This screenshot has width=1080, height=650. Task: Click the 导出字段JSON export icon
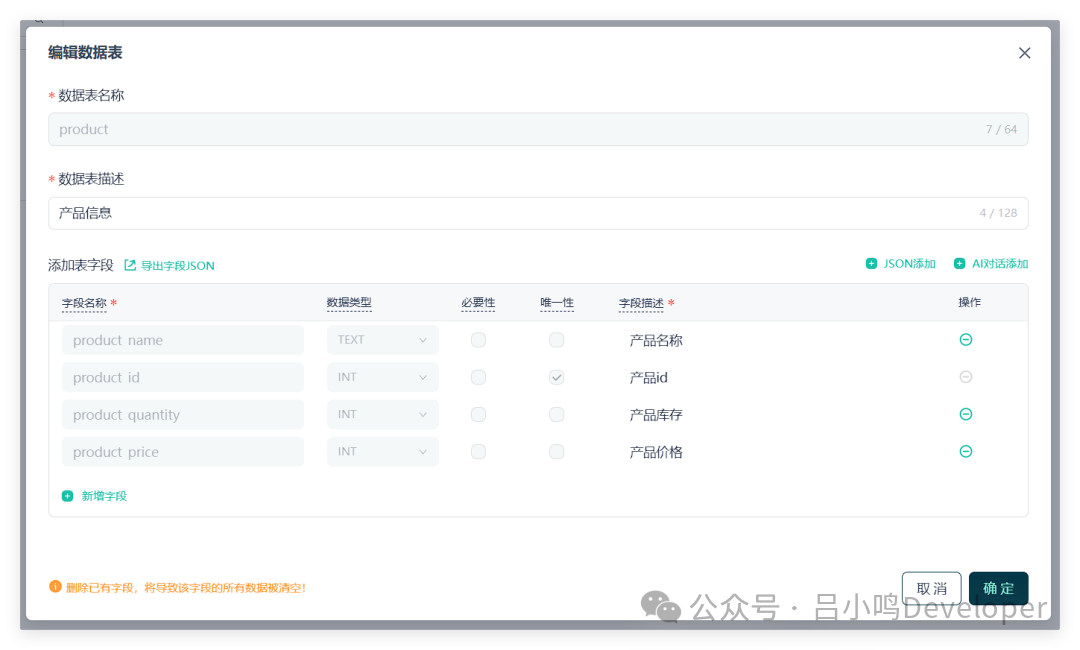tap(129, 265)
